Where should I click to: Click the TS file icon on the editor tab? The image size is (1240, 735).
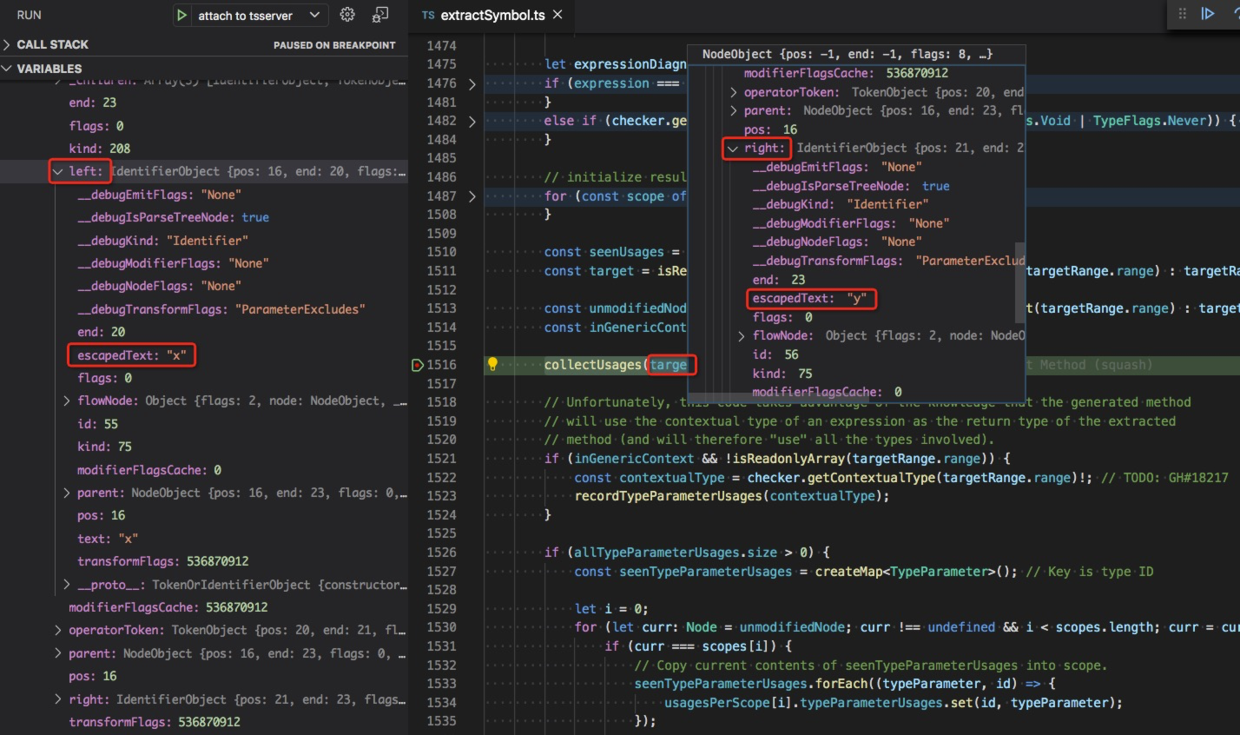pos(427,15)
